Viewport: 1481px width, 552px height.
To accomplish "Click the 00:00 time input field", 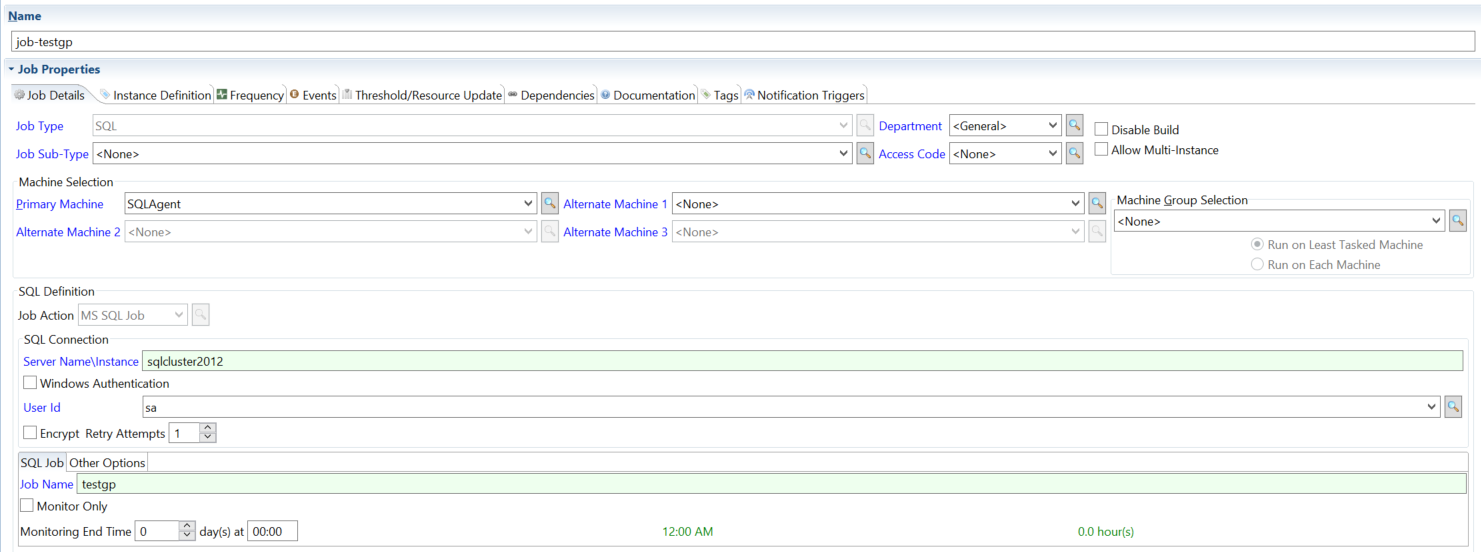I will coord(272,531).
